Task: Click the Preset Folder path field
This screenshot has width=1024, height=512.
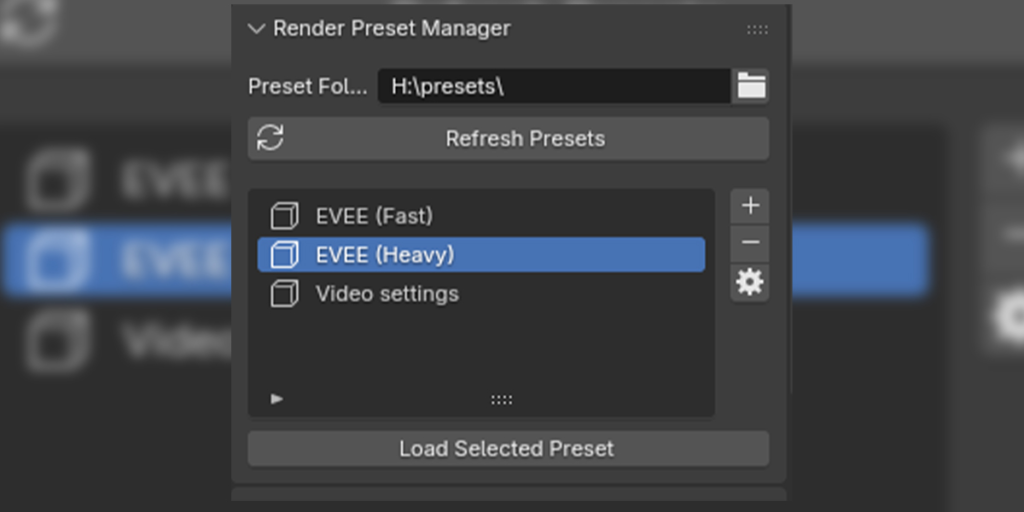Action: click(x=554, y=86)
